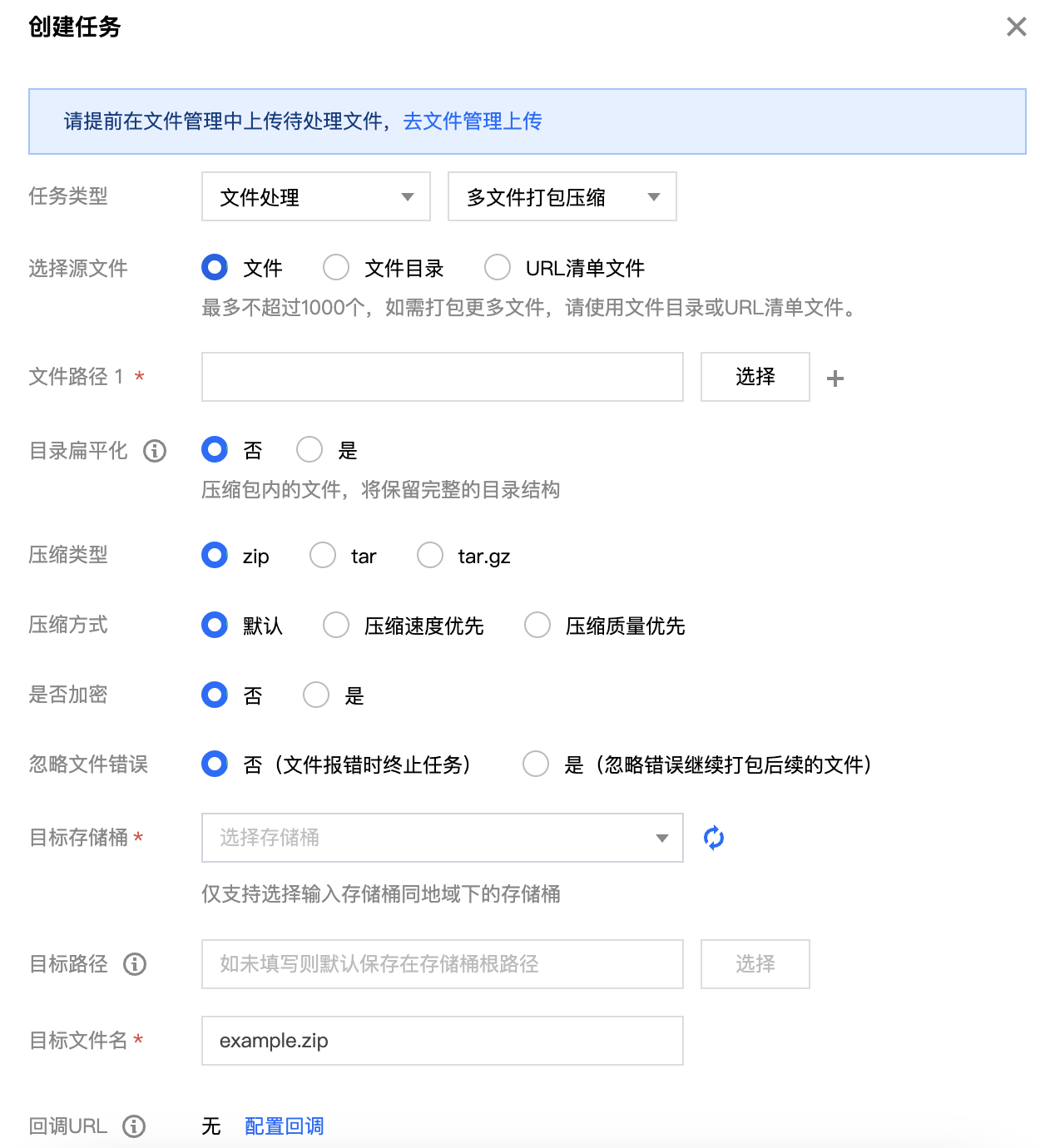Click info icon next to 目标路径
Viewport: 1040px width, 1148px height.
pos(135,964)
